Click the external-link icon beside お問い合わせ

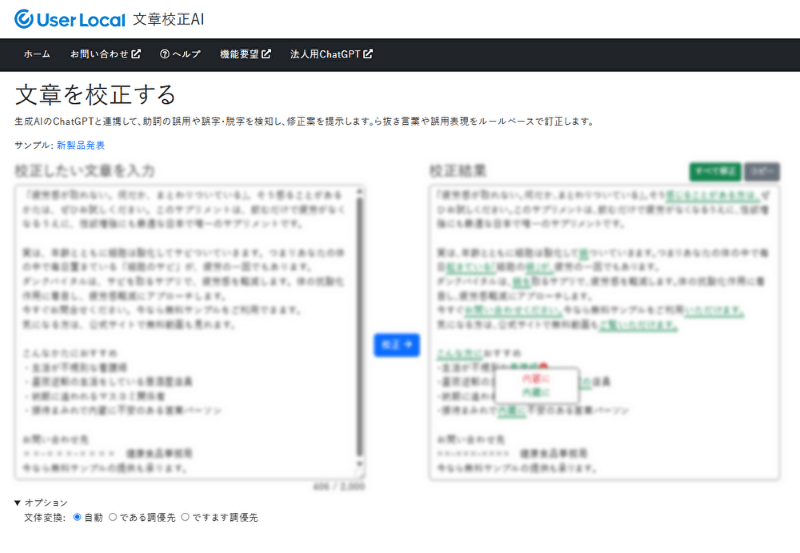coord(136,54)
